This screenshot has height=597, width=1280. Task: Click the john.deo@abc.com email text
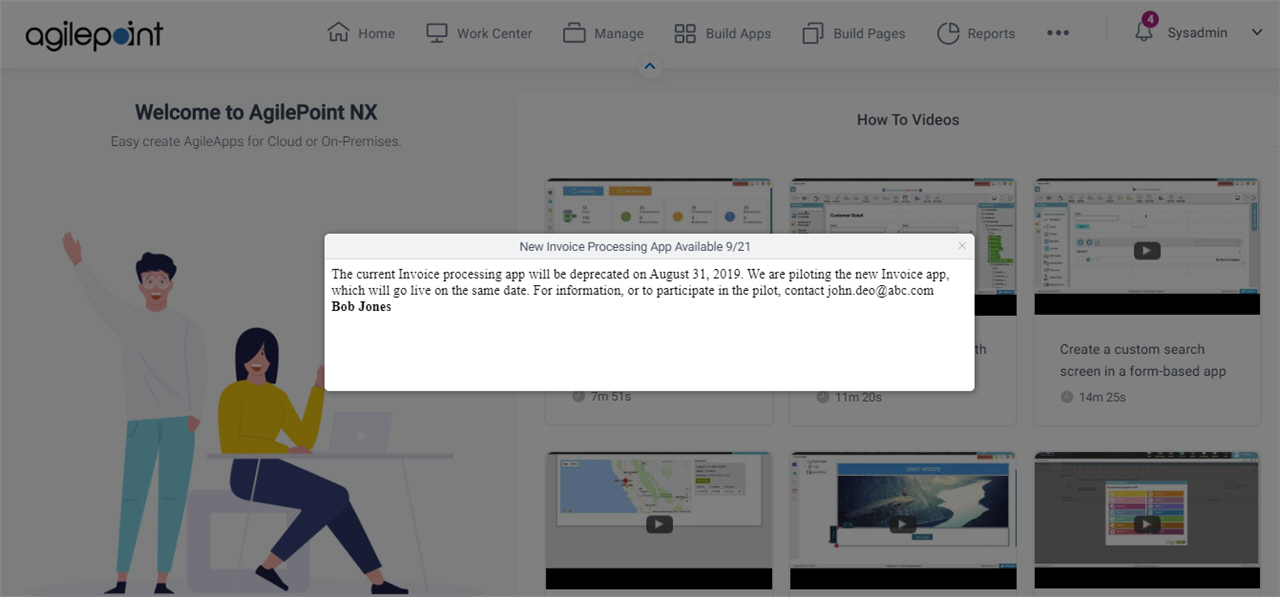click(x=880, y=291)
